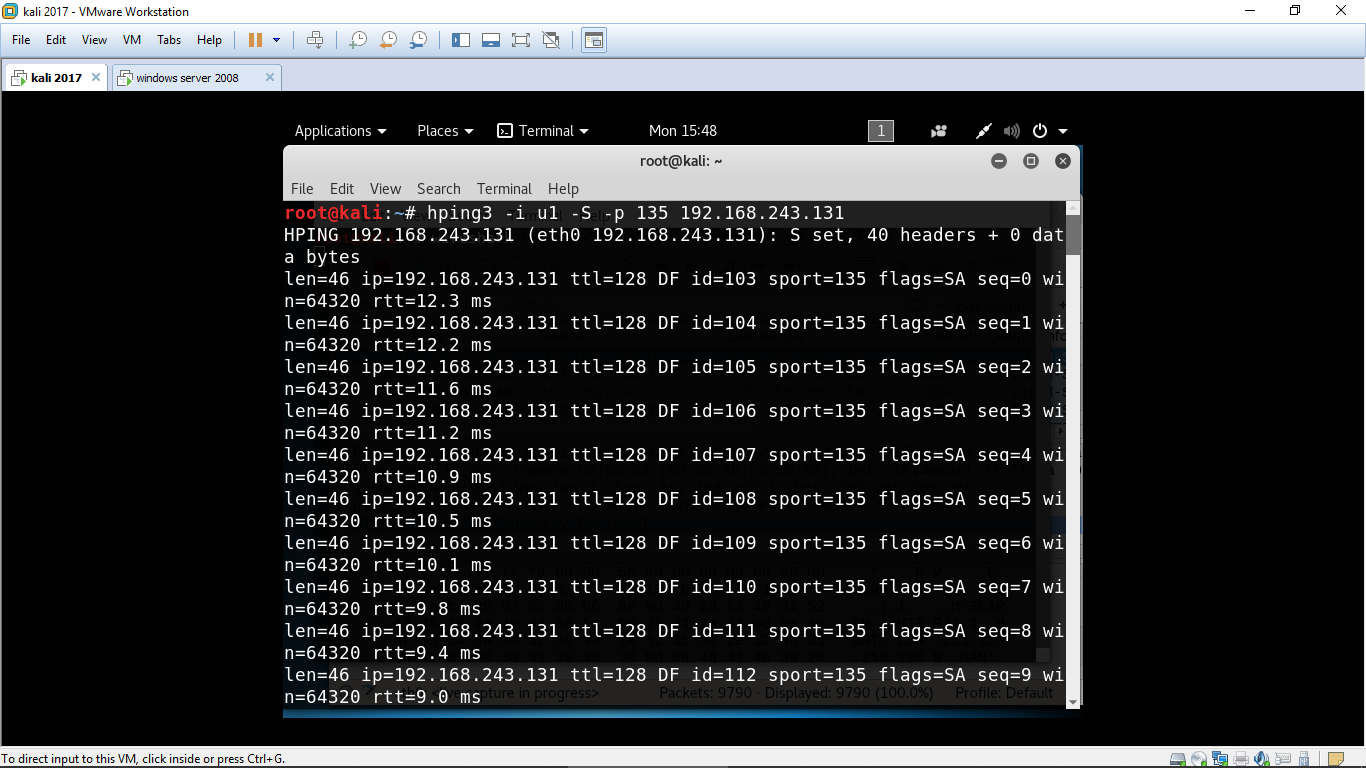Click the VMware Unity mode icon

(x=551, y=40)
